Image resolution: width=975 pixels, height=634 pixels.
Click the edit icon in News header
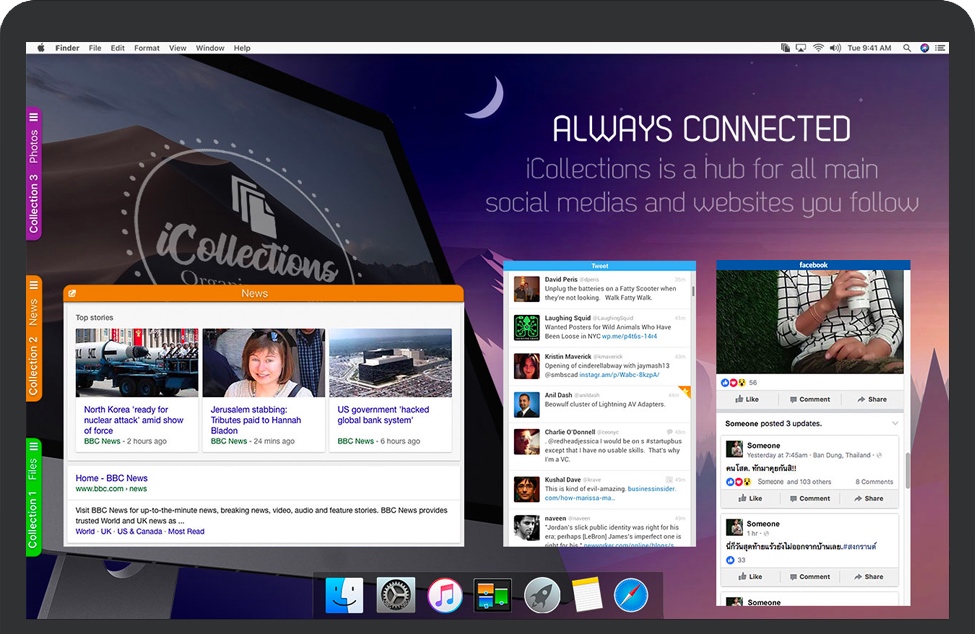(x=72, y=294)
